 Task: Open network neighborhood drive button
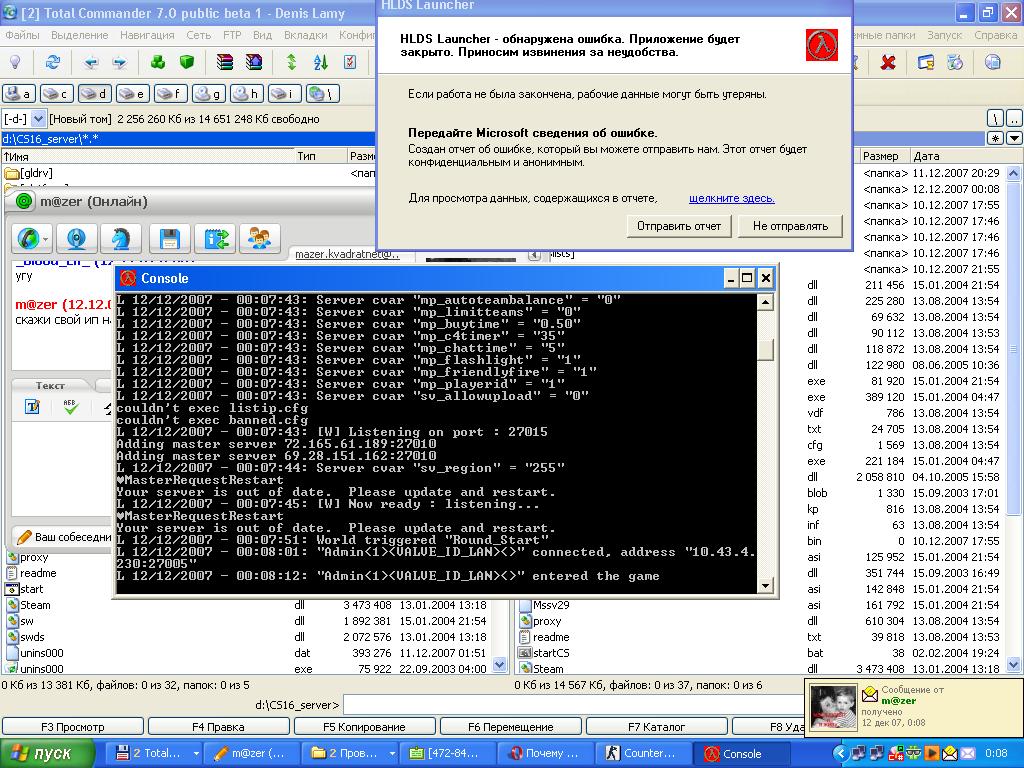click(x=323, y=94)
